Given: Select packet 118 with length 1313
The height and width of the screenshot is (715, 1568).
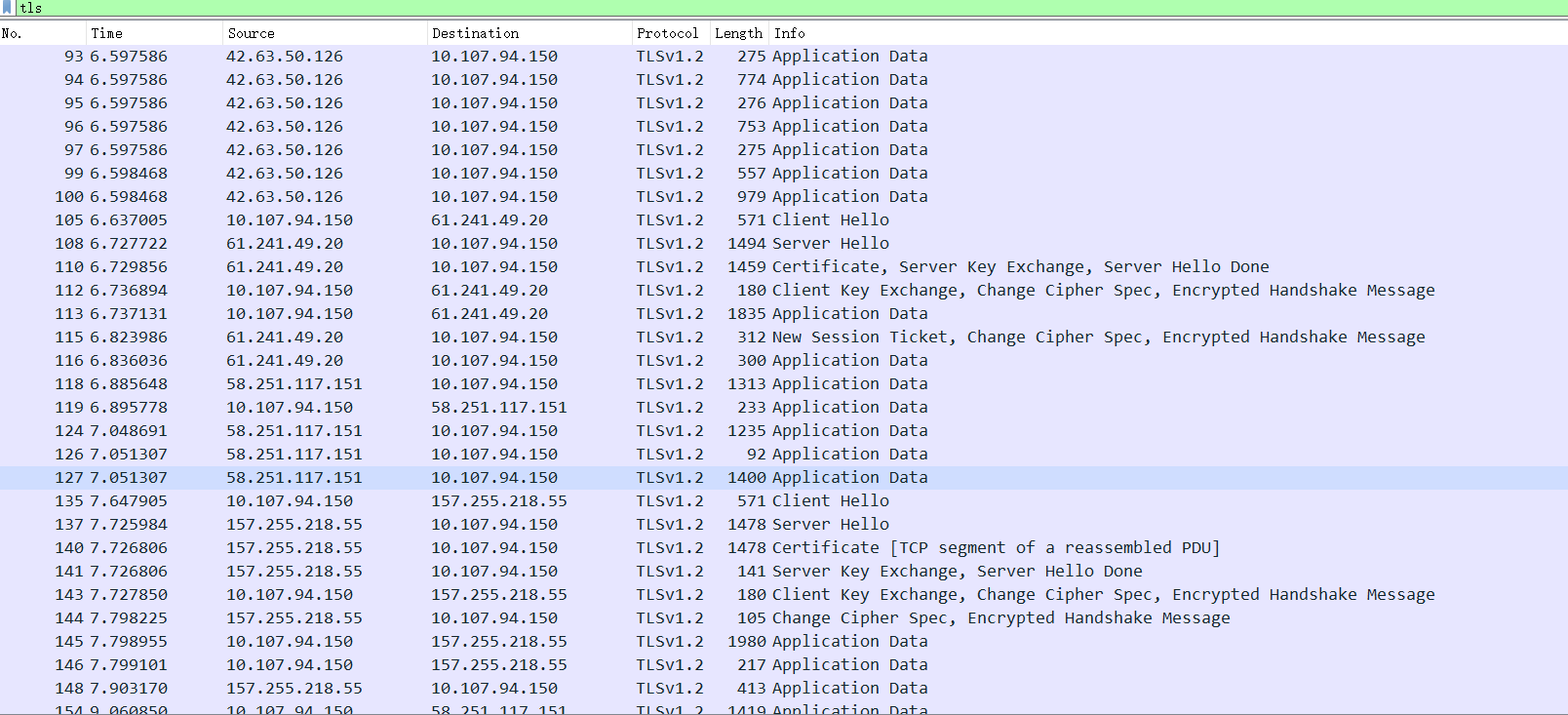Looking at the screenshot, I should tap(784, 384).
